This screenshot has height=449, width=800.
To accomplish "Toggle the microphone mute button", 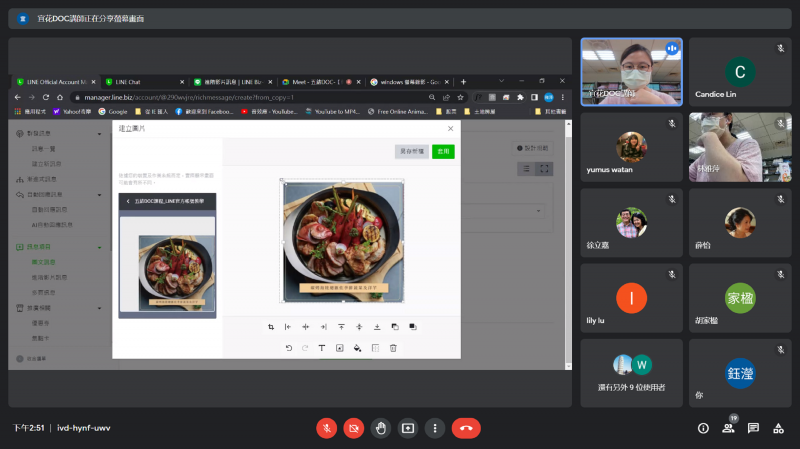I will [326, 428].
